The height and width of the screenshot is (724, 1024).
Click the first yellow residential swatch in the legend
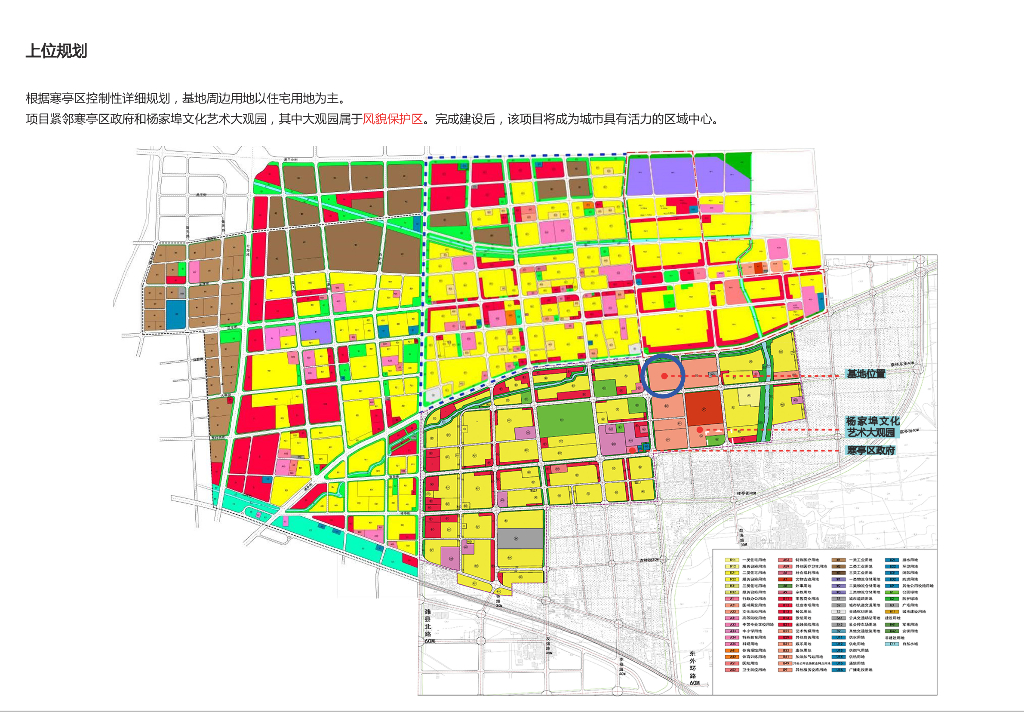[733, 560]
